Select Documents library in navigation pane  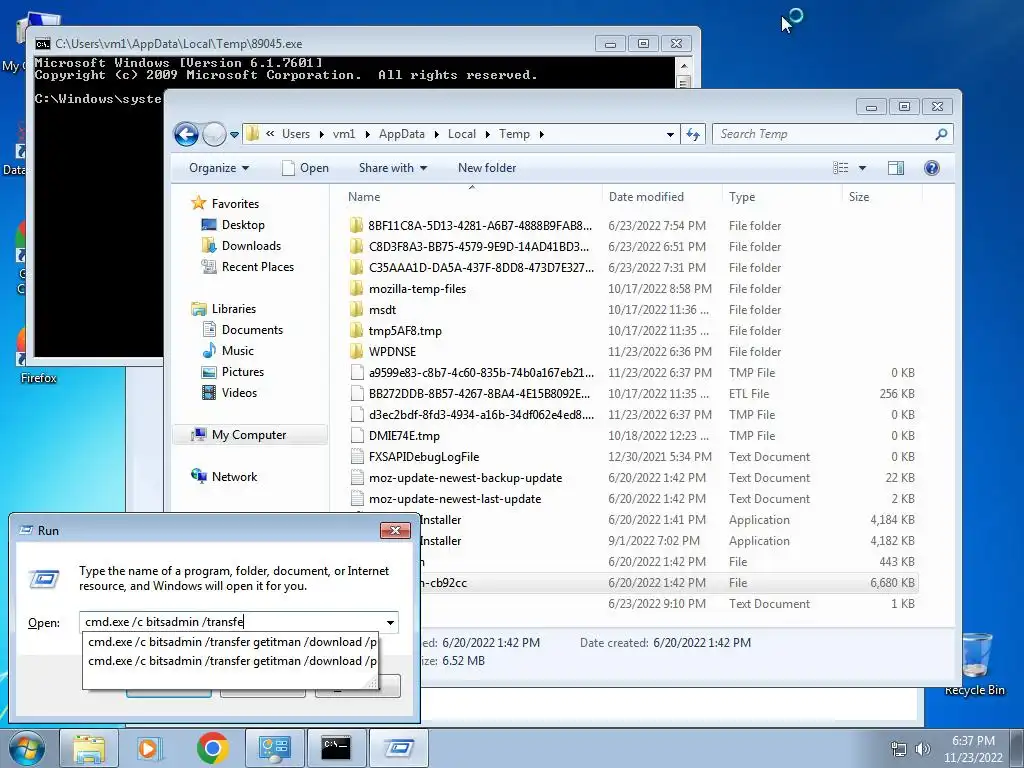pyautogui.click(x=243, y=330)
